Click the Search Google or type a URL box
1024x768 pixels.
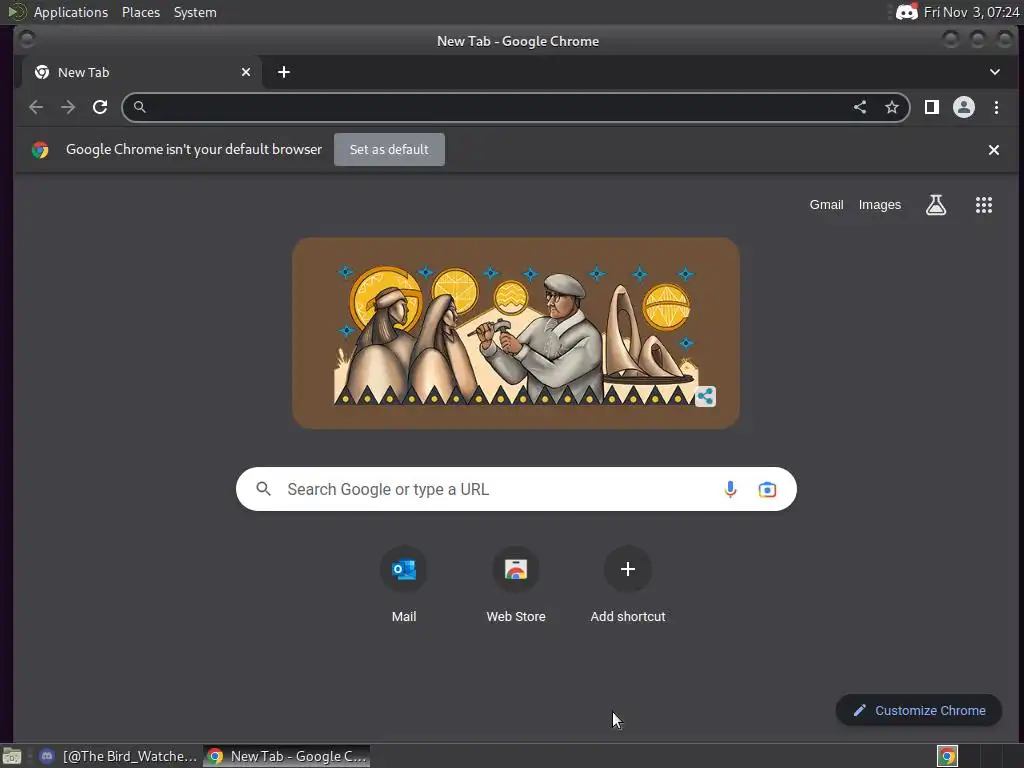click(x=516, y=489)
